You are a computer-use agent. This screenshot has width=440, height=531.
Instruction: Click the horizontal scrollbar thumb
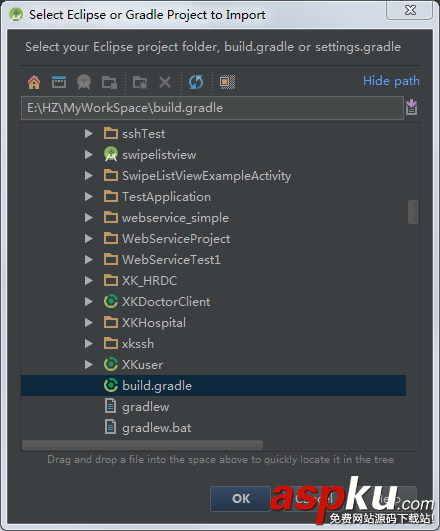point(142,445)
